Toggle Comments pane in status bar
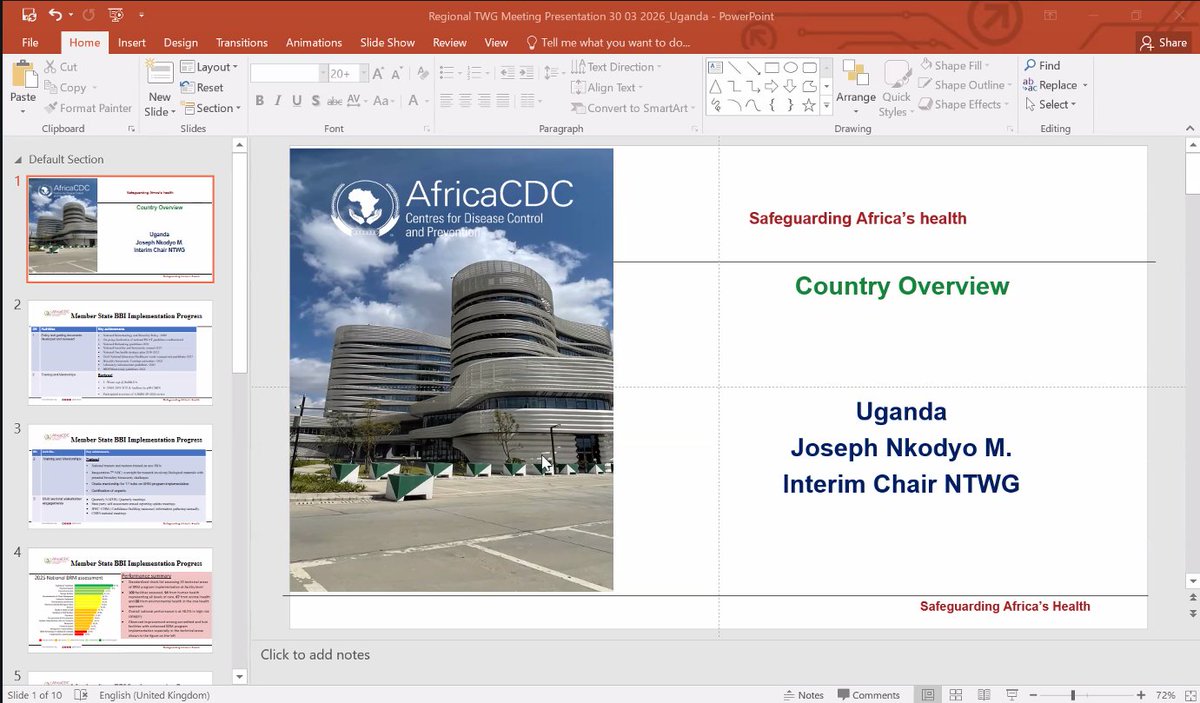This screenshot has width=1200, height=703. click(x=868, y=695)
